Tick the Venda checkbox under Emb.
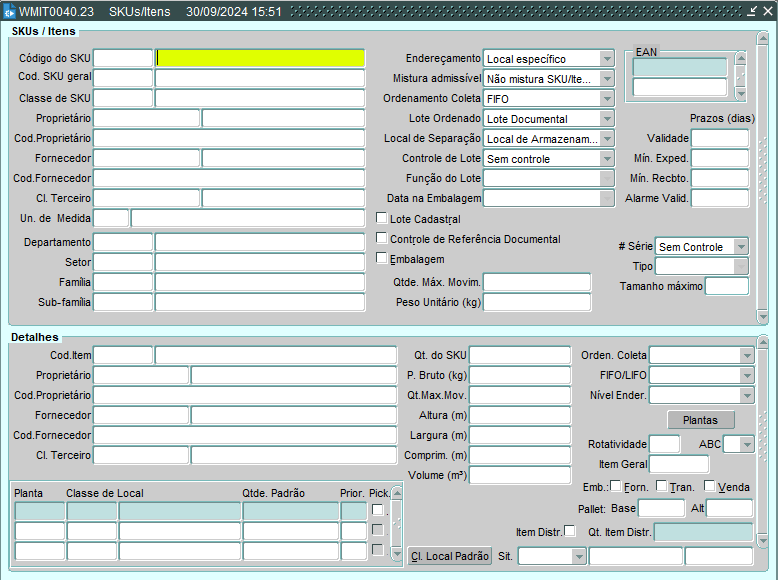The width and height of the screenshot is (778, 580). coord(709,486)
